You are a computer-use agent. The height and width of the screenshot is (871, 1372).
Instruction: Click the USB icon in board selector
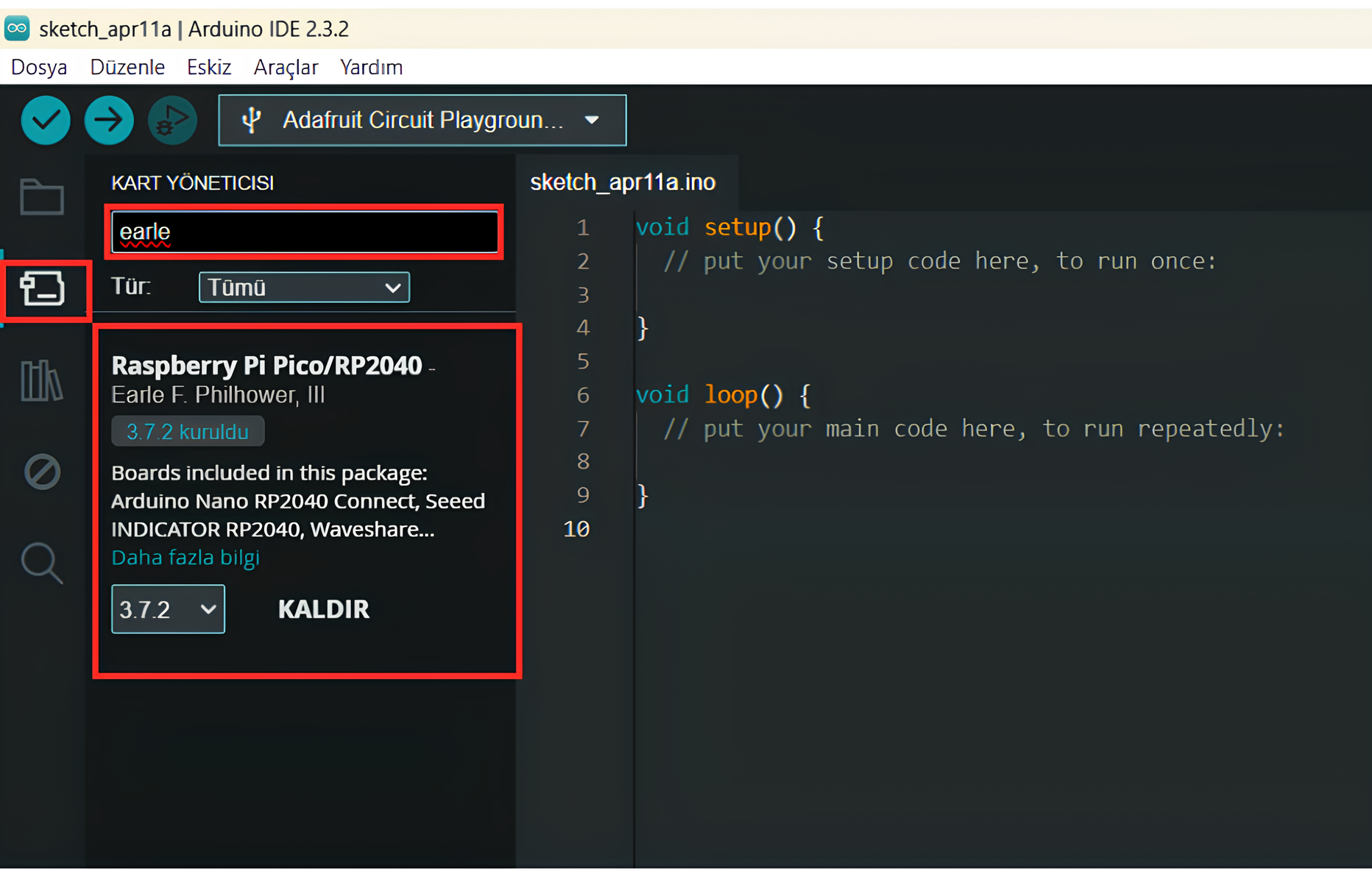(252, 120)
